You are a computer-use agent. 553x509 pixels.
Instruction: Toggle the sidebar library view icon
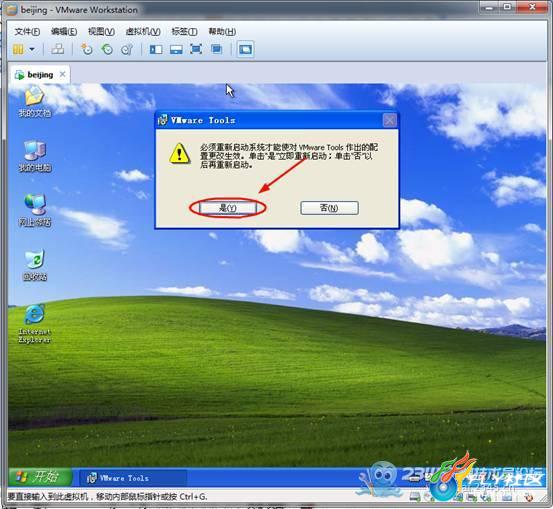(x=156, y=49)
